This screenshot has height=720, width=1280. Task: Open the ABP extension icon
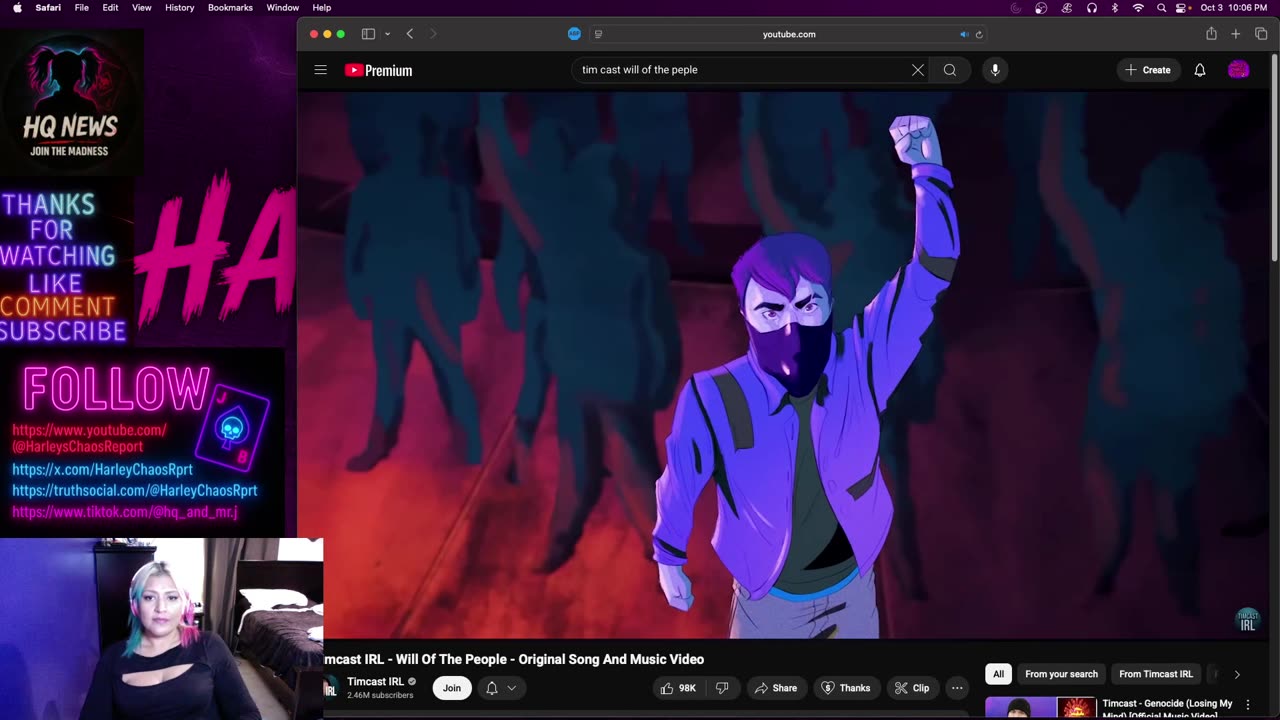point(574,34)
